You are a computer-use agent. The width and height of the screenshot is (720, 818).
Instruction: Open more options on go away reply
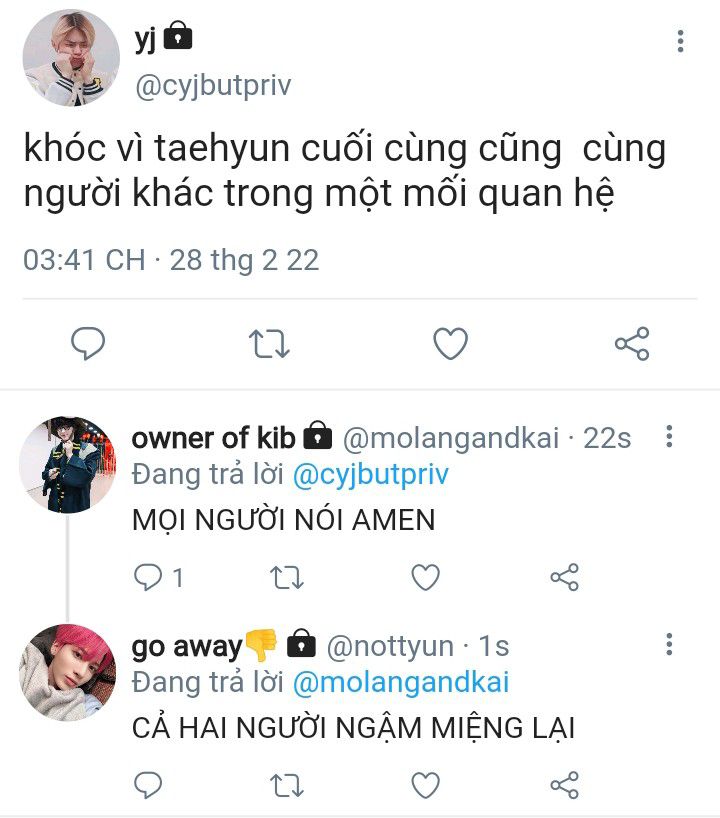coord(669,644)
